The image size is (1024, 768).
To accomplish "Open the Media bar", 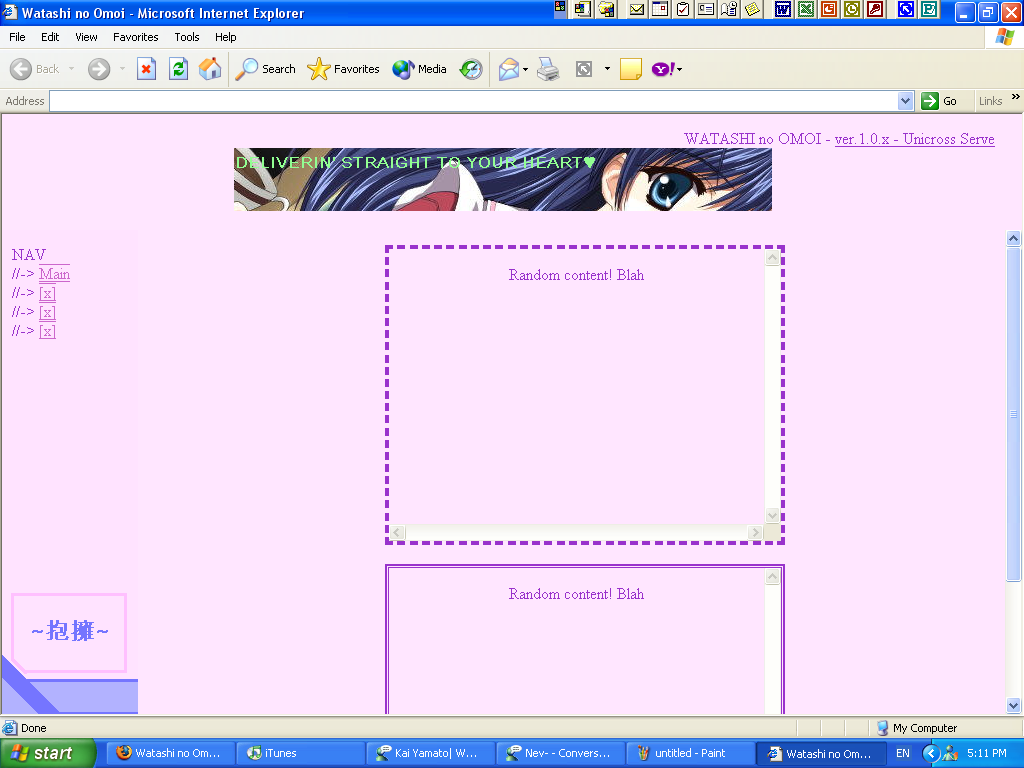I will [419, 69].
